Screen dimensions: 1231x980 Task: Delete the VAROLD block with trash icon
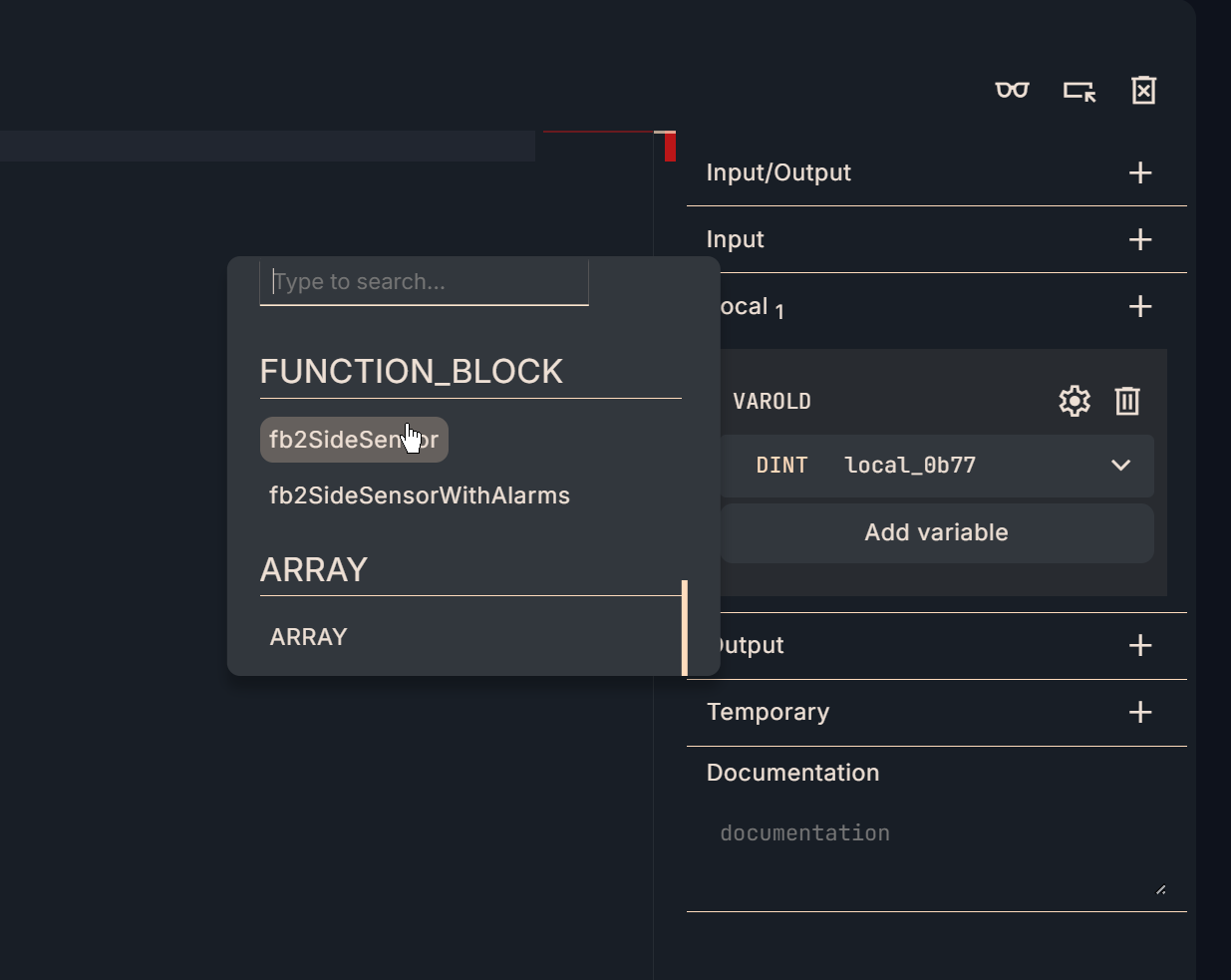pyautogui.click(x=1126, y=401)
